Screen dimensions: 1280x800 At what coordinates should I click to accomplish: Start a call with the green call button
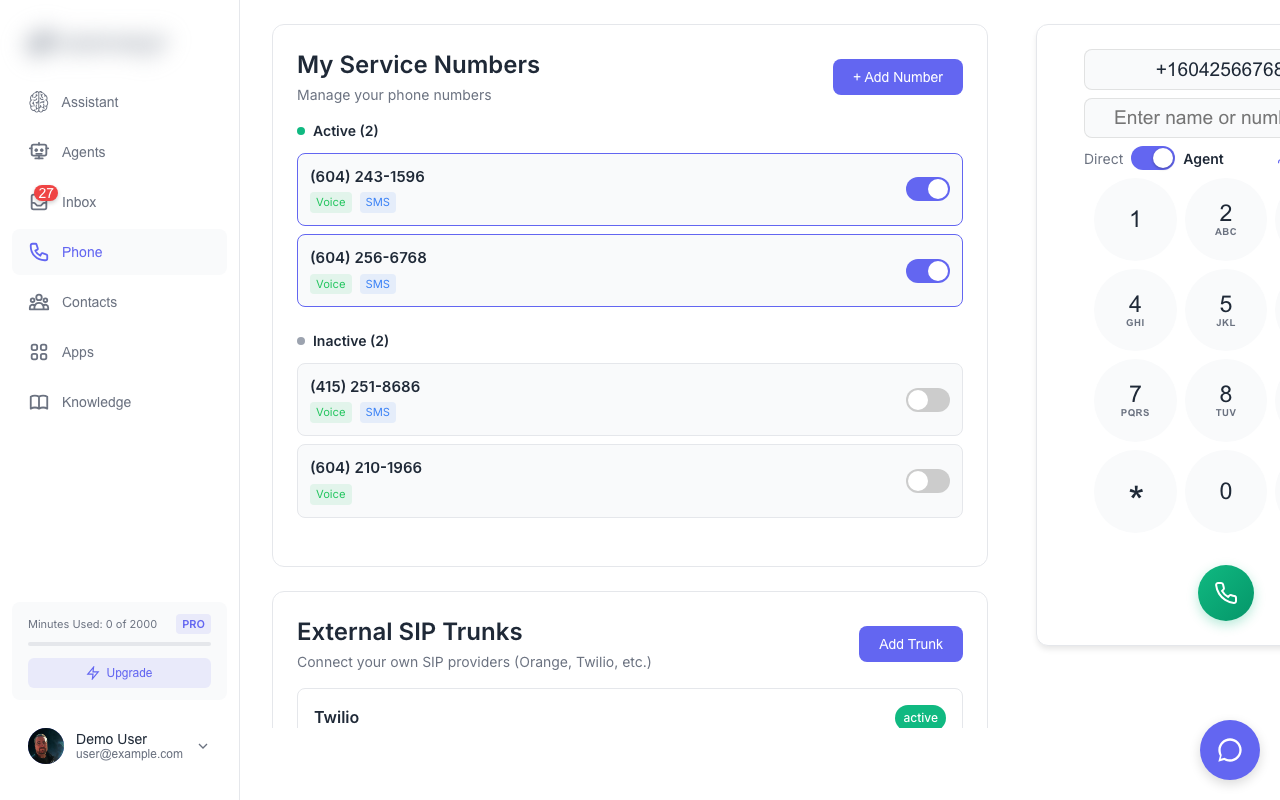click(1226, 593)
